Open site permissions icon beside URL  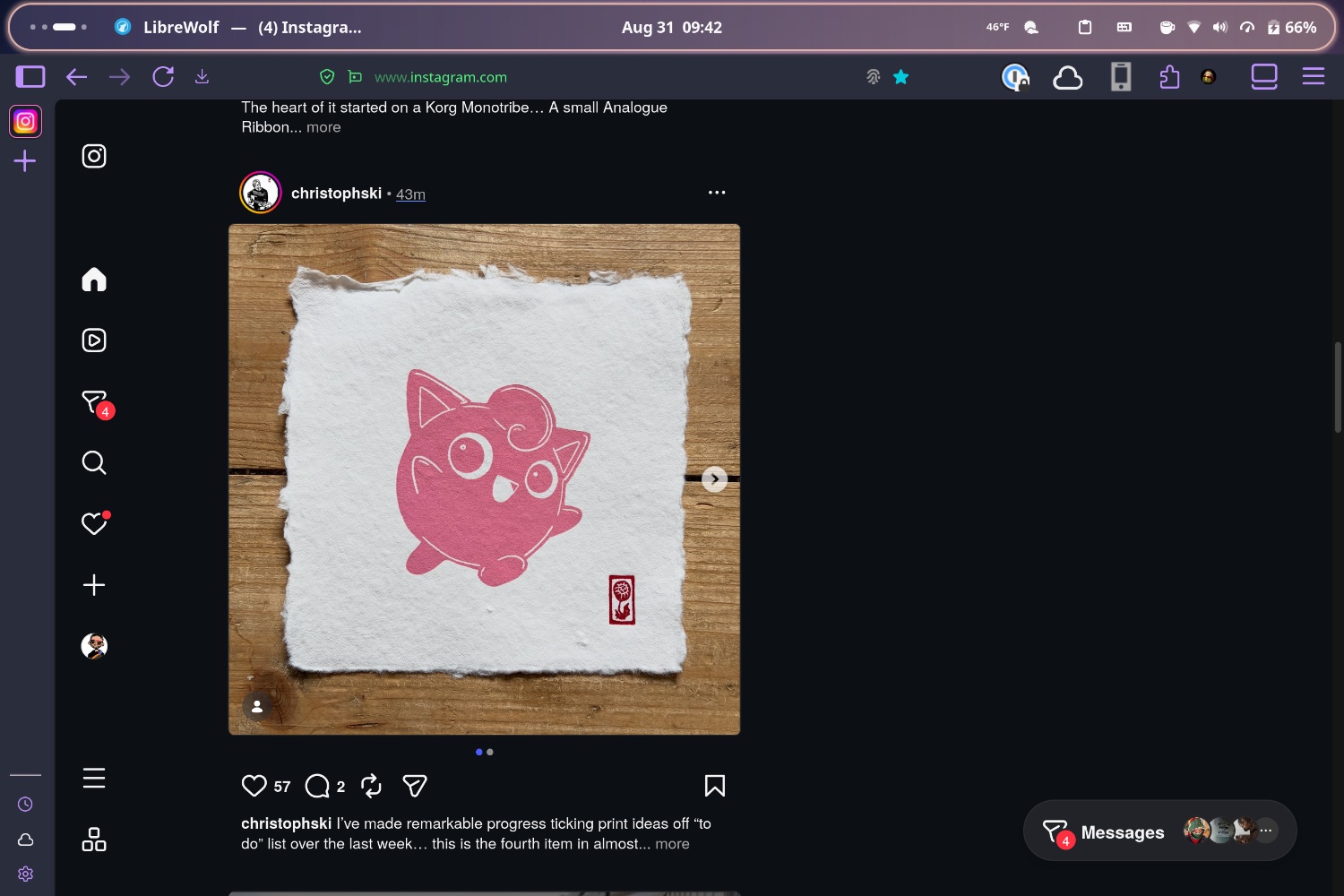356,77
